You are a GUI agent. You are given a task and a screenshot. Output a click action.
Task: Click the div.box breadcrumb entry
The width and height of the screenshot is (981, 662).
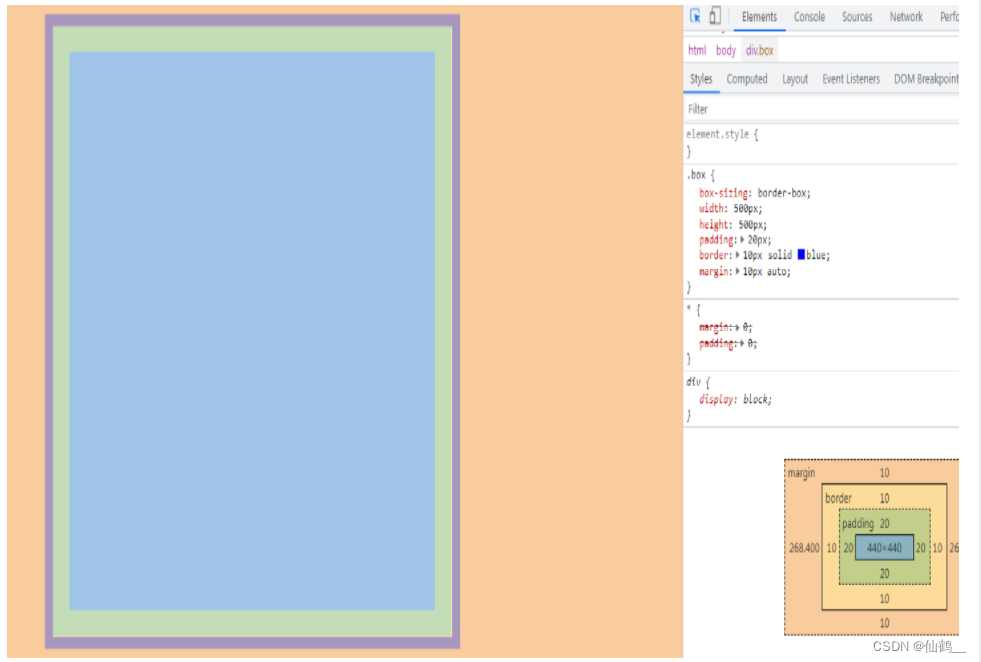(759, 50)
